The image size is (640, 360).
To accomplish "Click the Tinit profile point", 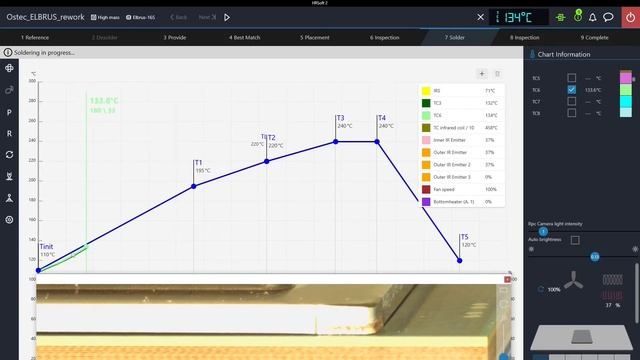I will point(38,270).
